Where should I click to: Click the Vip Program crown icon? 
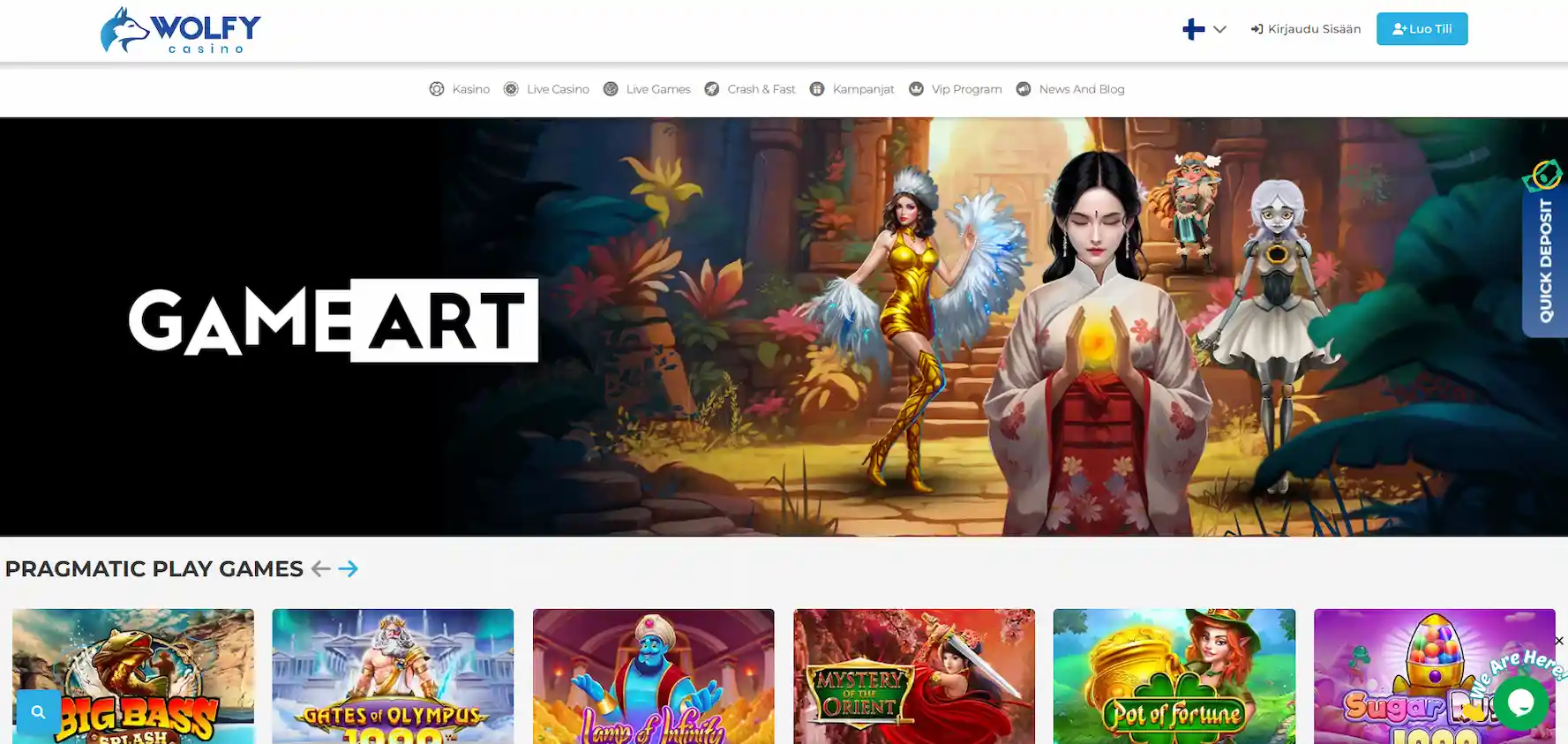tap(916, 89)
